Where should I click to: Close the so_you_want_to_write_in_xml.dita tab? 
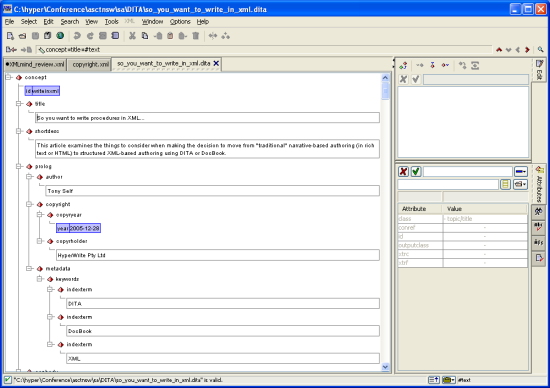[x=216, y=63]
